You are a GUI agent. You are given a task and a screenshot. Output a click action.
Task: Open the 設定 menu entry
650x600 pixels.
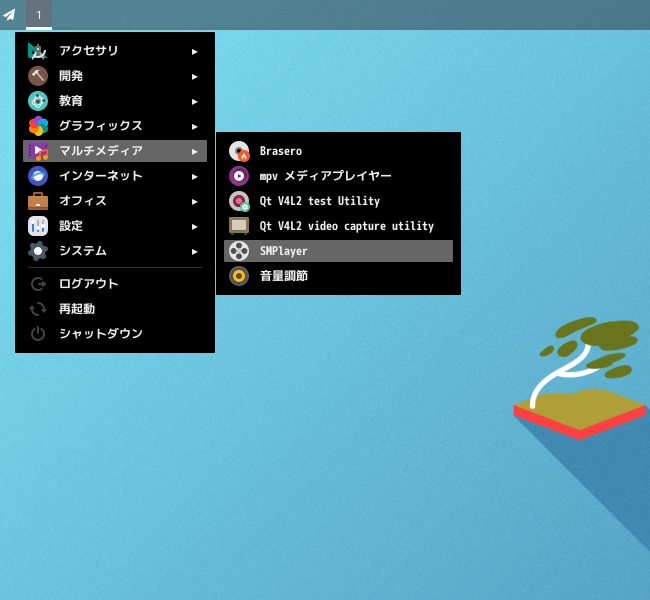[x=115, y=226]
